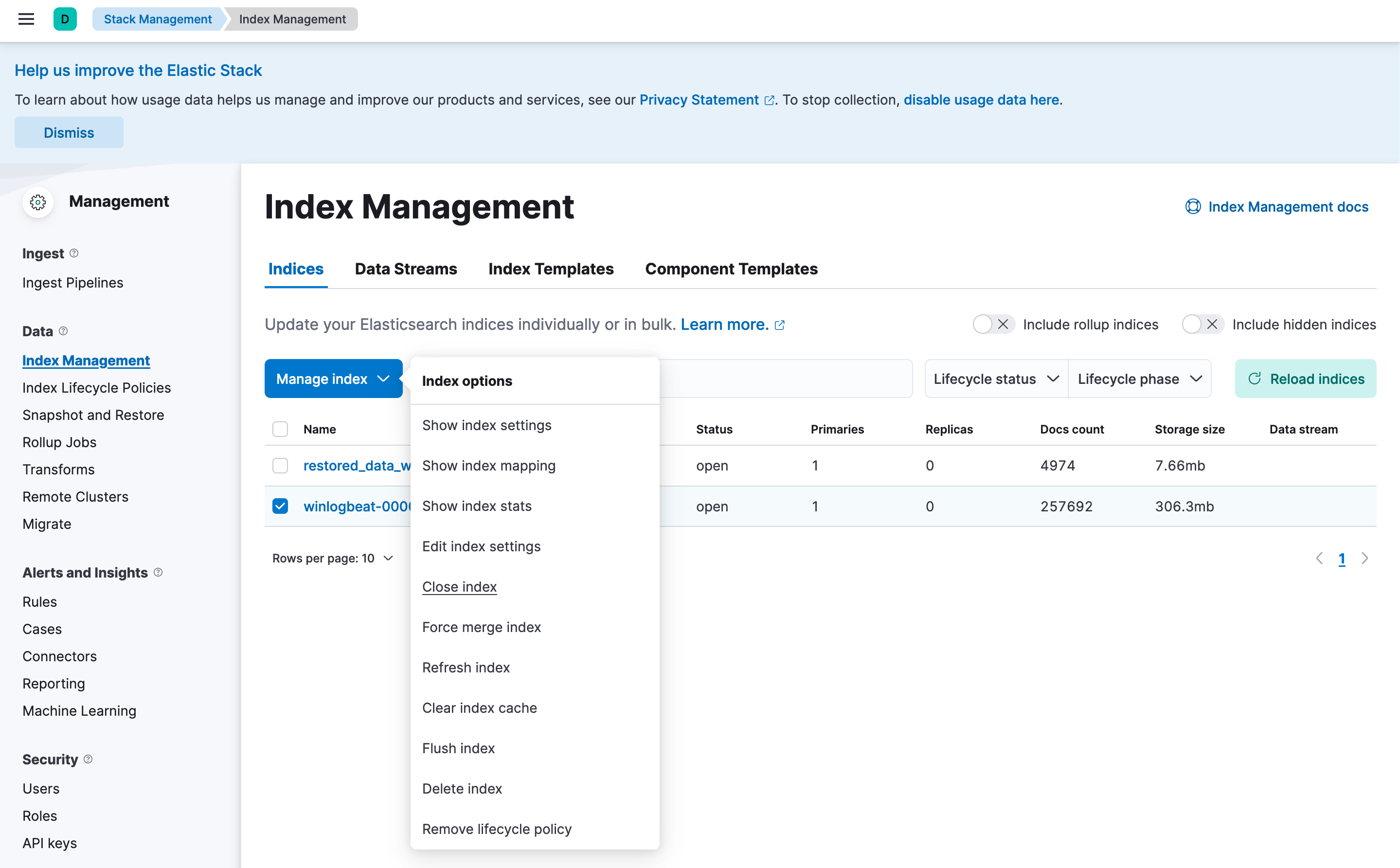Select Show index settings option
This screenshot has height=868, width=1400.
[x=535, y=425]
